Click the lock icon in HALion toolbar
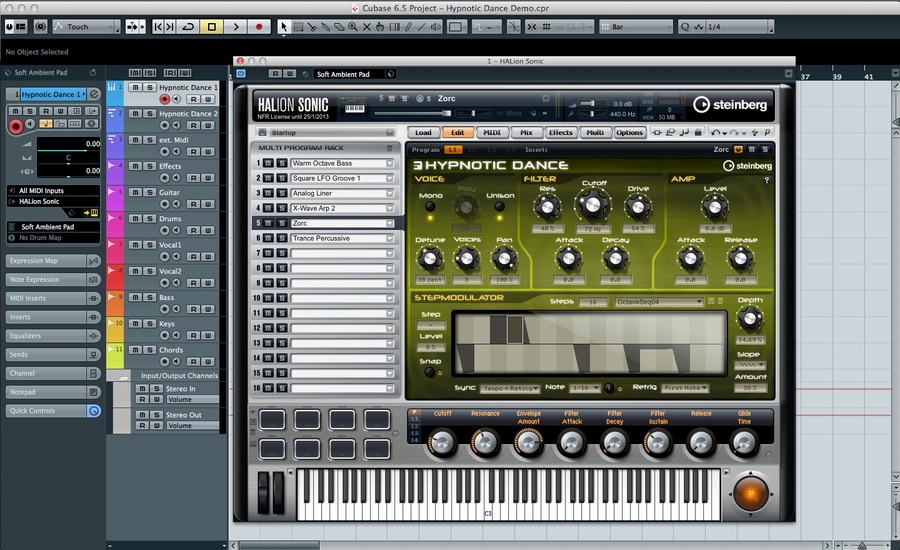 coord(698,133)
